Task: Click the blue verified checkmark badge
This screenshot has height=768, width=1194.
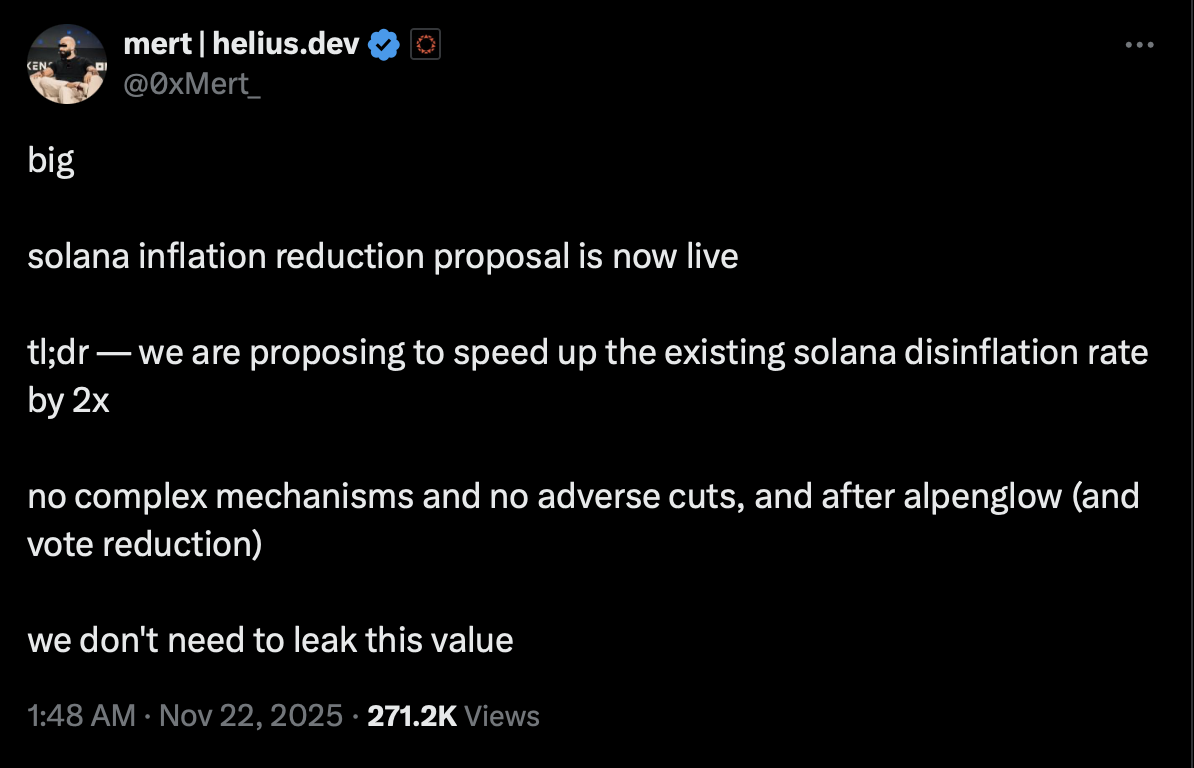Action: (x=385, y=44)
